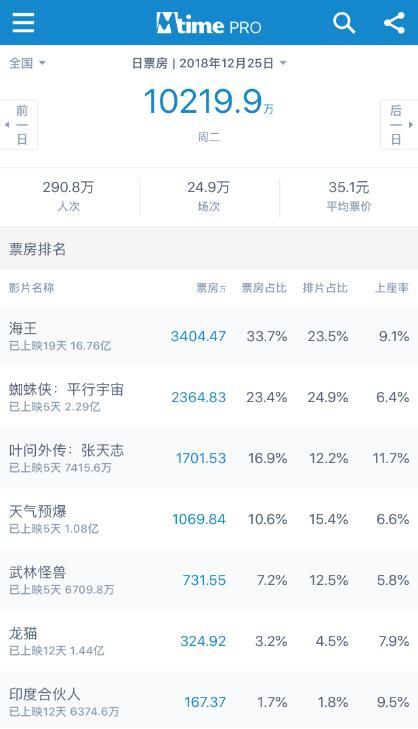The image size is (418, 729).
Task: Sort by 票房 column header
Action: 211,288
